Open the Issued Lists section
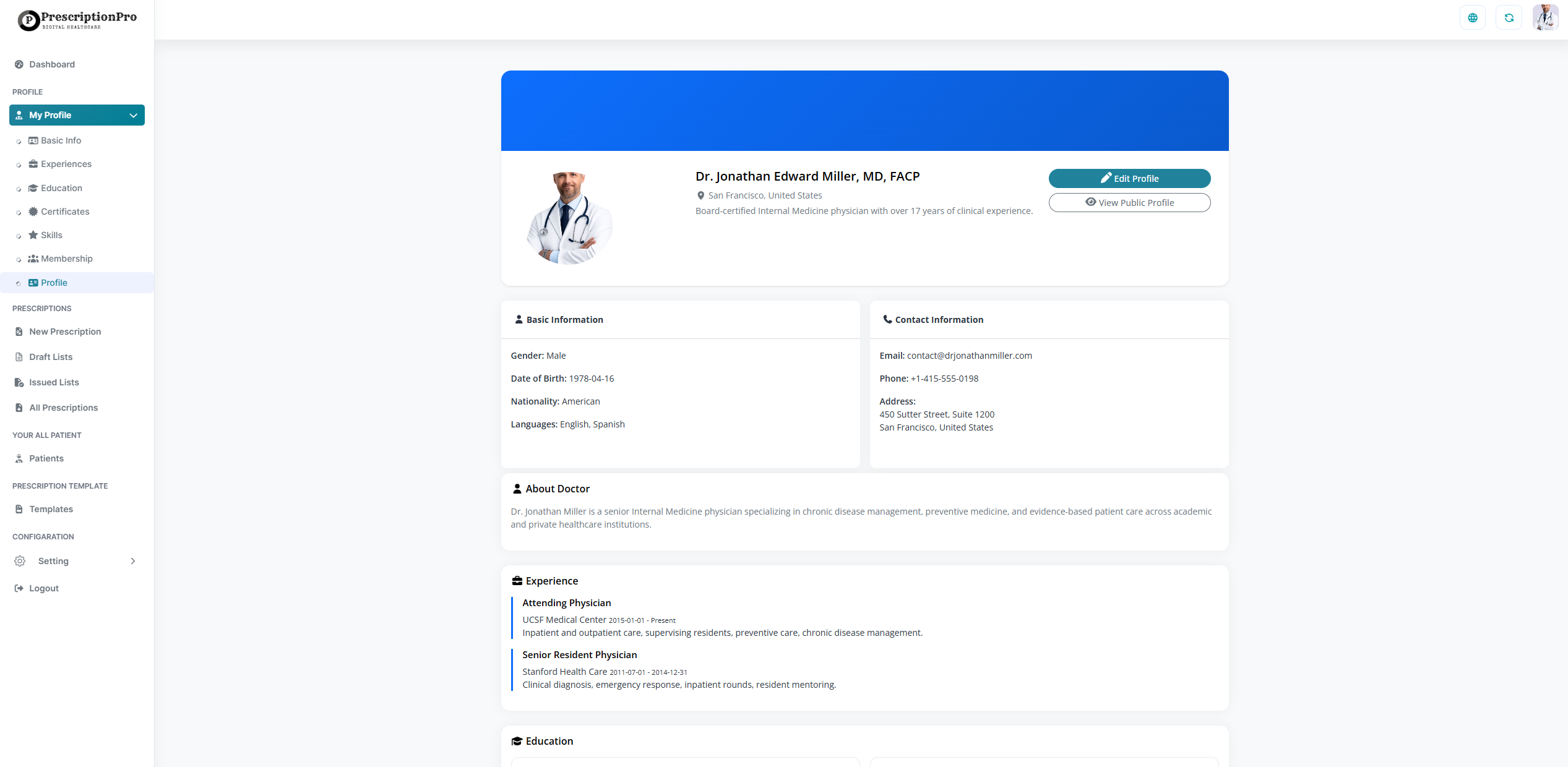 (x=53, y=382)
